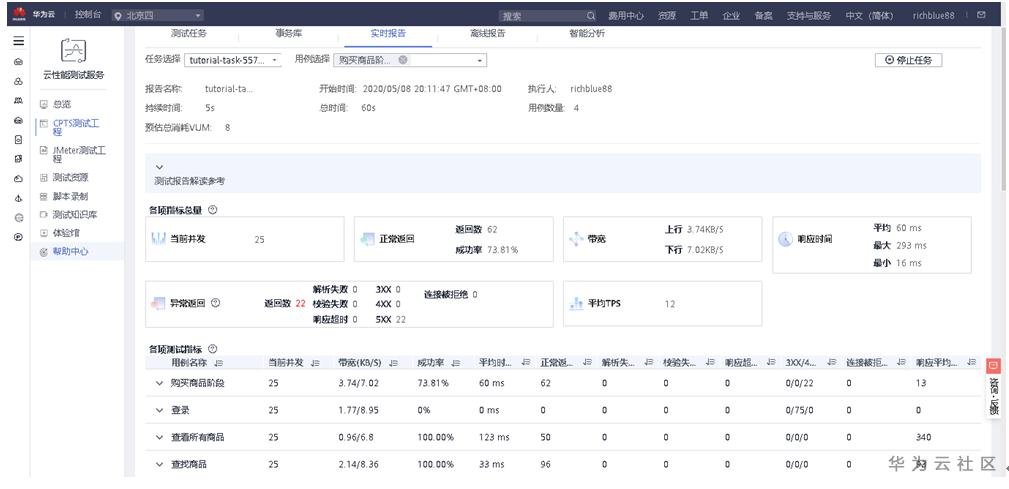Image resolution: width=1009 pixels, height=489 pixels.
Task: Switch to the 测试任务 tab
Action: 189,33
